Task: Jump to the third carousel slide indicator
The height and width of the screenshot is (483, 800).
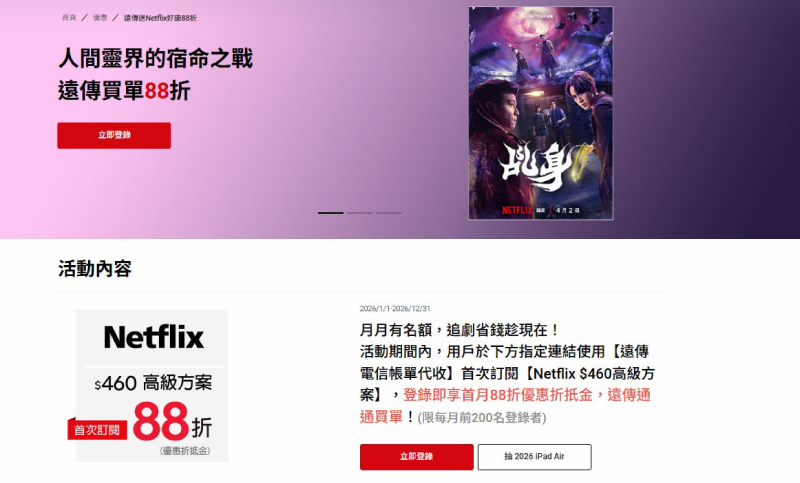Action: click(389, 213)
